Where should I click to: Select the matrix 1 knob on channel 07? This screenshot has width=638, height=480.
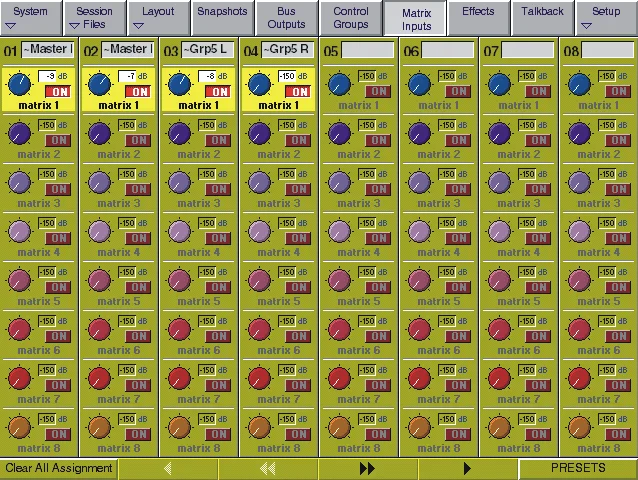[499, 85]
